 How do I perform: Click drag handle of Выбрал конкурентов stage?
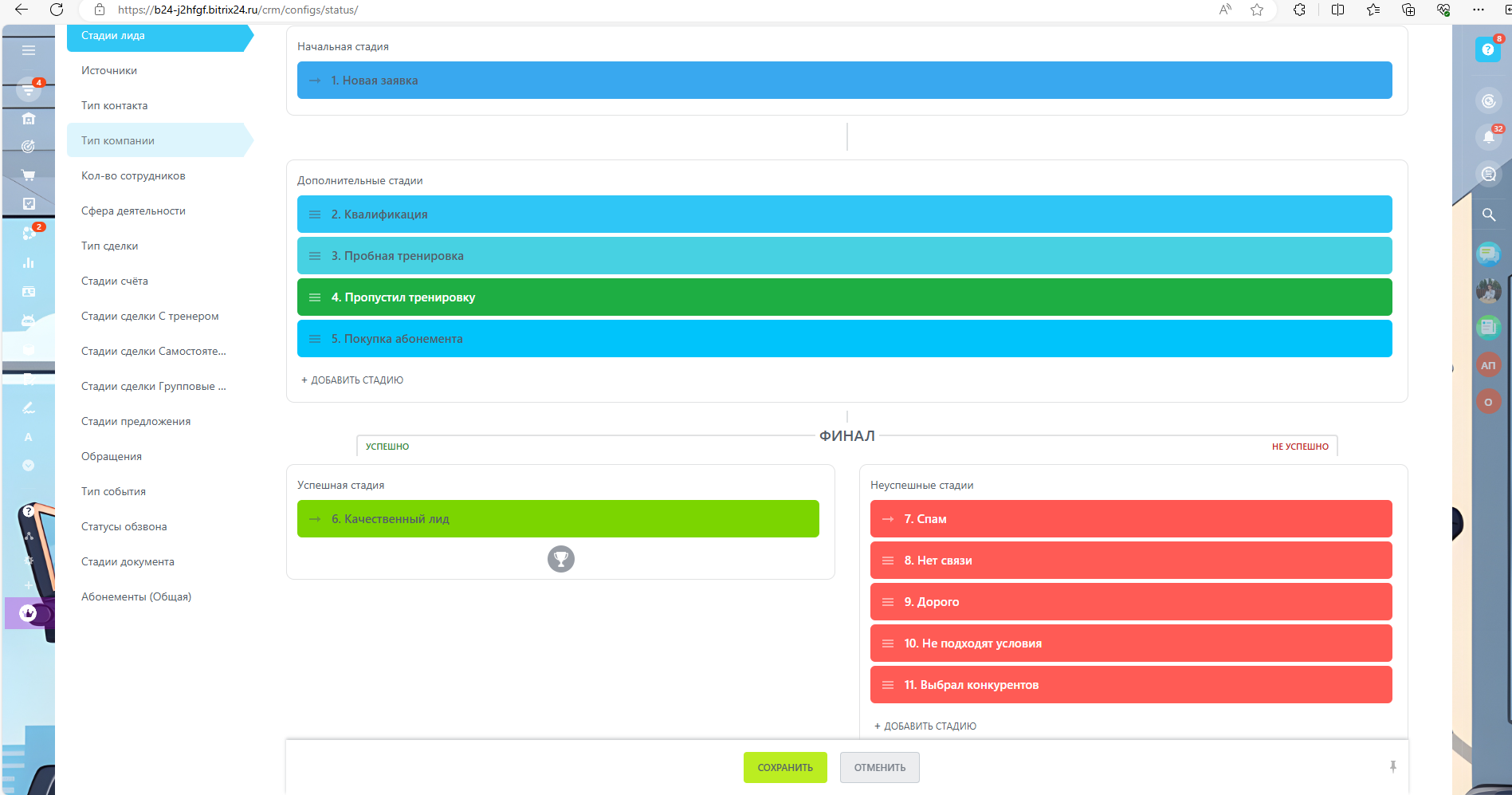(x=888, y=685)
